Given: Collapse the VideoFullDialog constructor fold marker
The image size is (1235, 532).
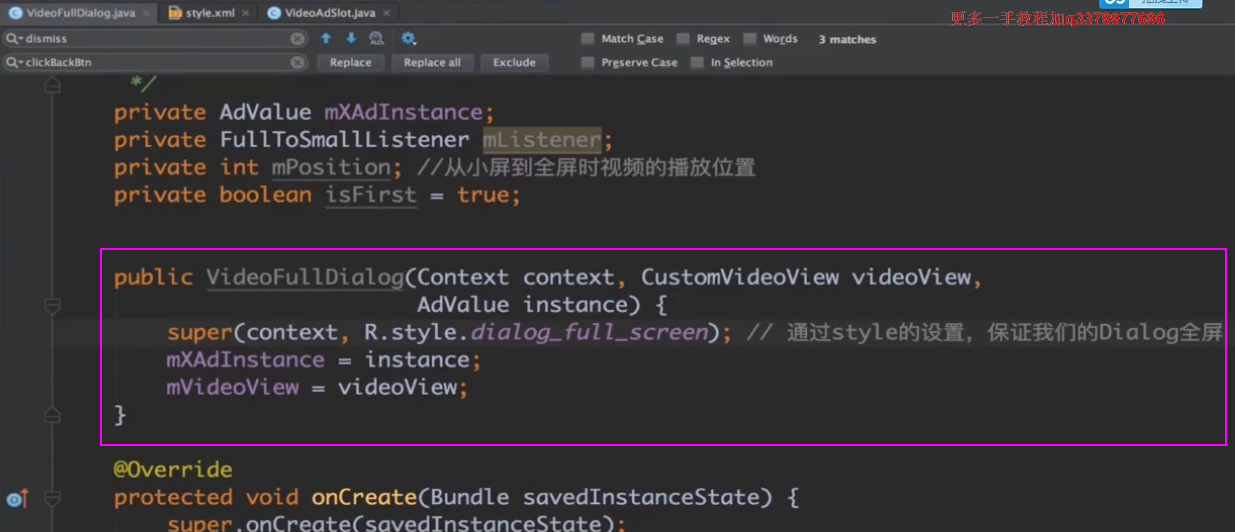Looking at the screenshot, I should pos(54,305).
